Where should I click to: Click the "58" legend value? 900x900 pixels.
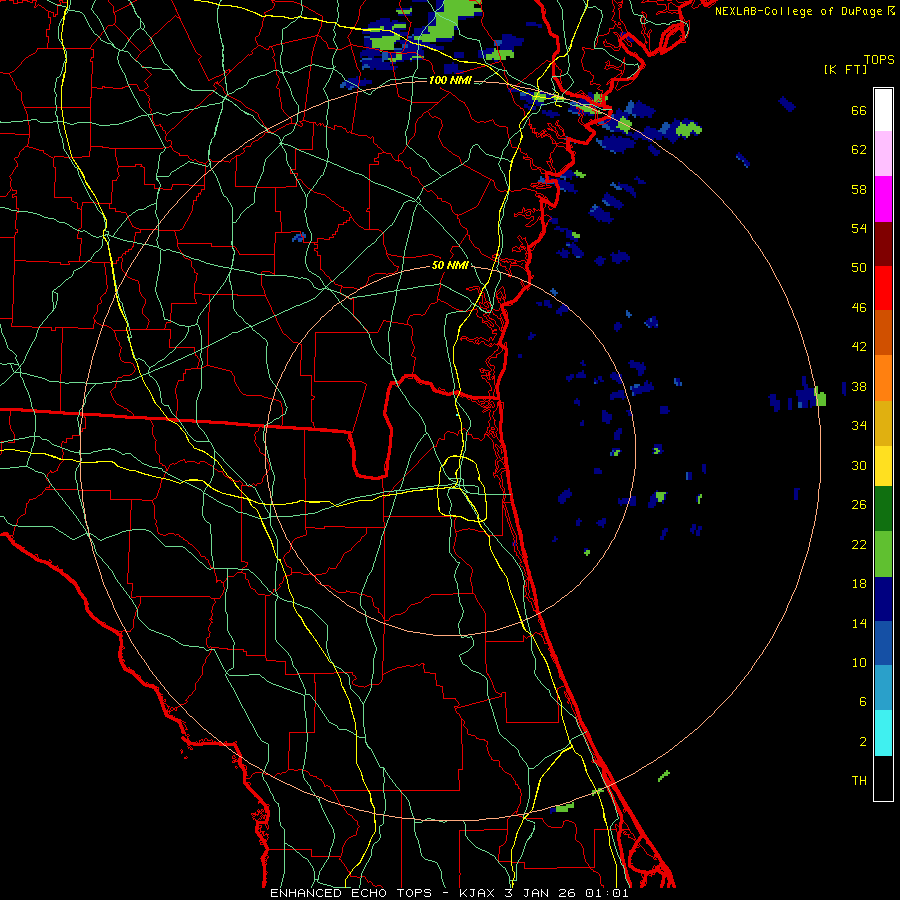click(859, 189)
